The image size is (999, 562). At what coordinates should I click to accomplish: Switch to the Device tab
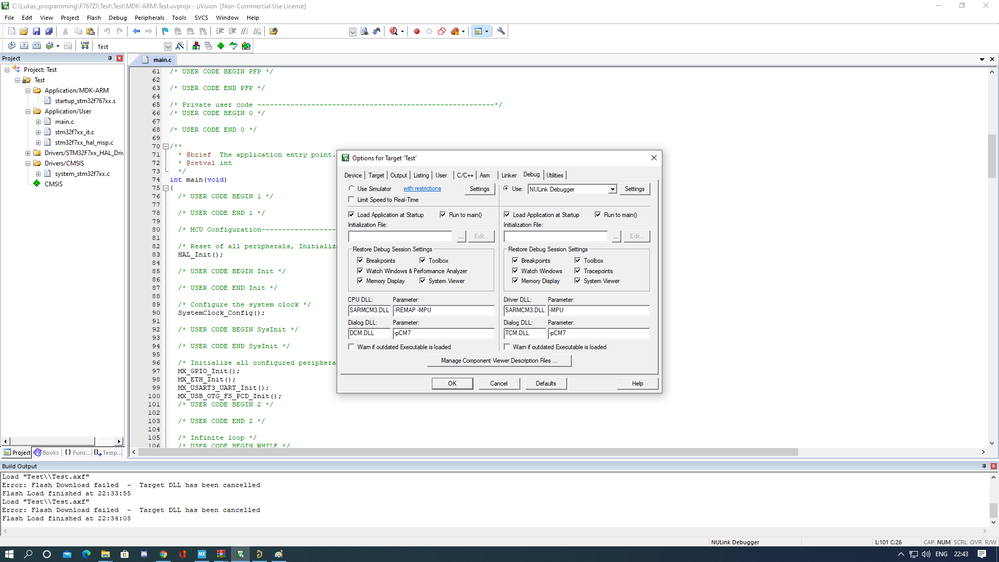353,175
